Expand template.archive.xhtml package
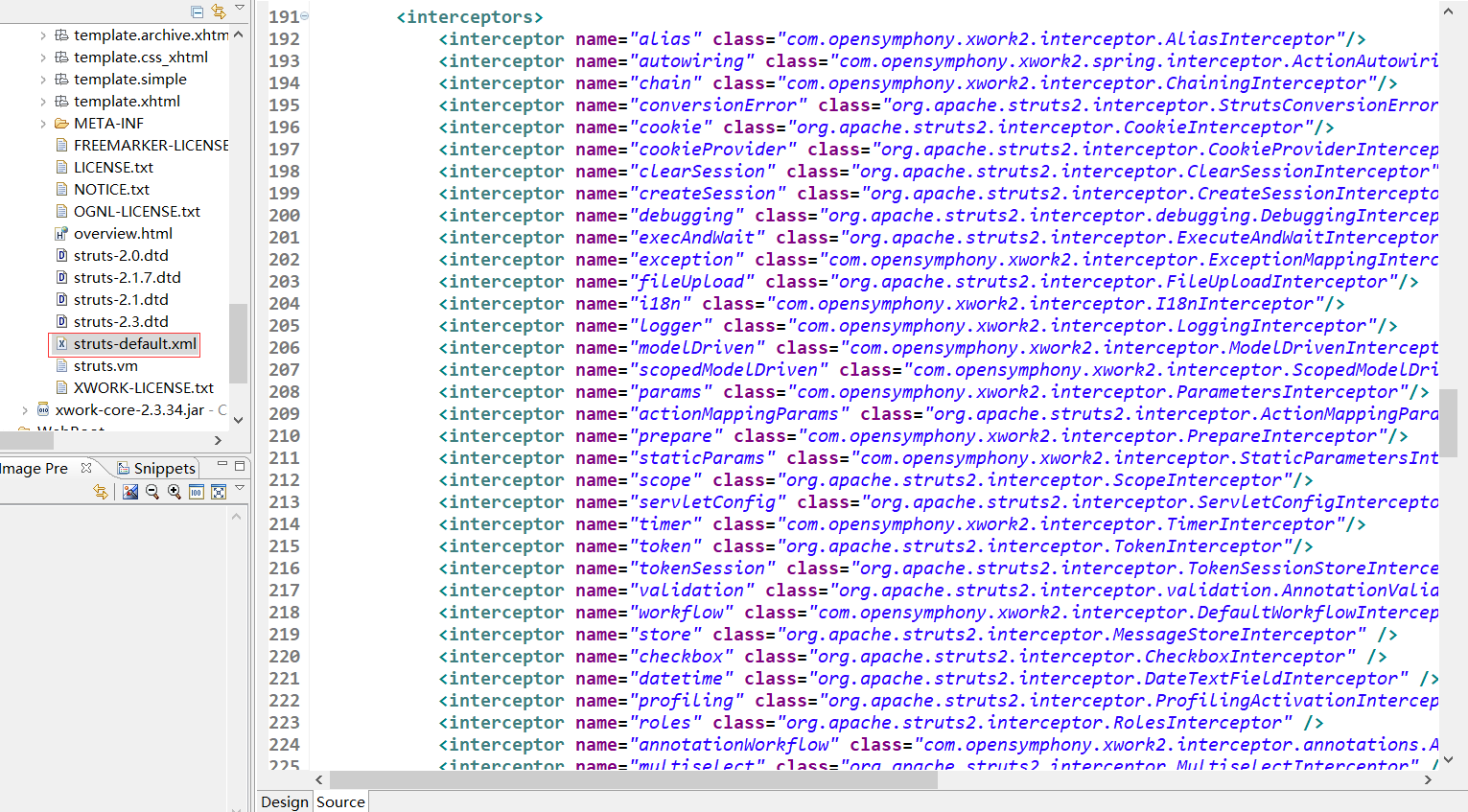Screen dimensions: 1468x812 (43, 35)
